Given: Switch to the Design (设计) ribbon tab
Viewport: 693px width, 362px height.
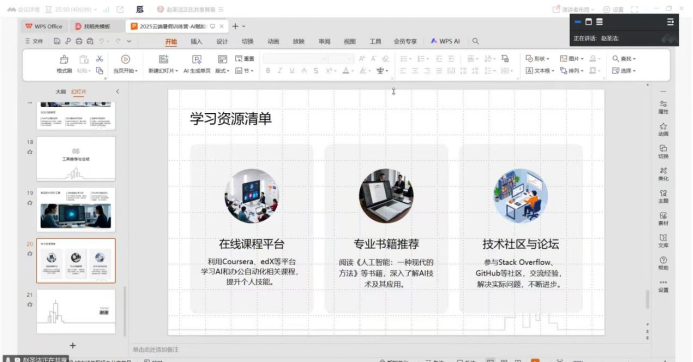Looking at the screenshot, I should [222, 41].
